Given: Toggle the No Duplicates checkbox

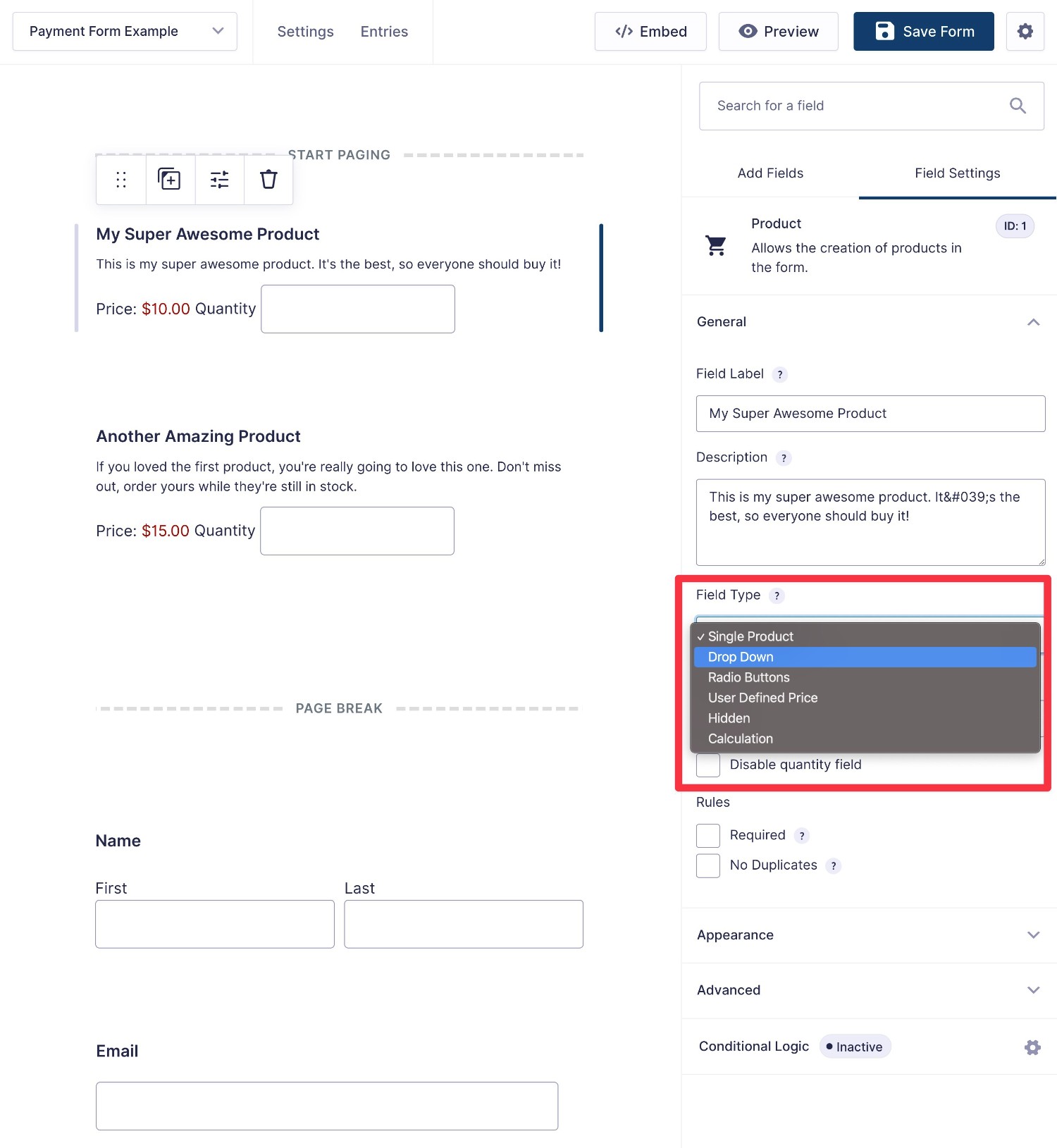Looking at the screenshot, I should 708,865.
